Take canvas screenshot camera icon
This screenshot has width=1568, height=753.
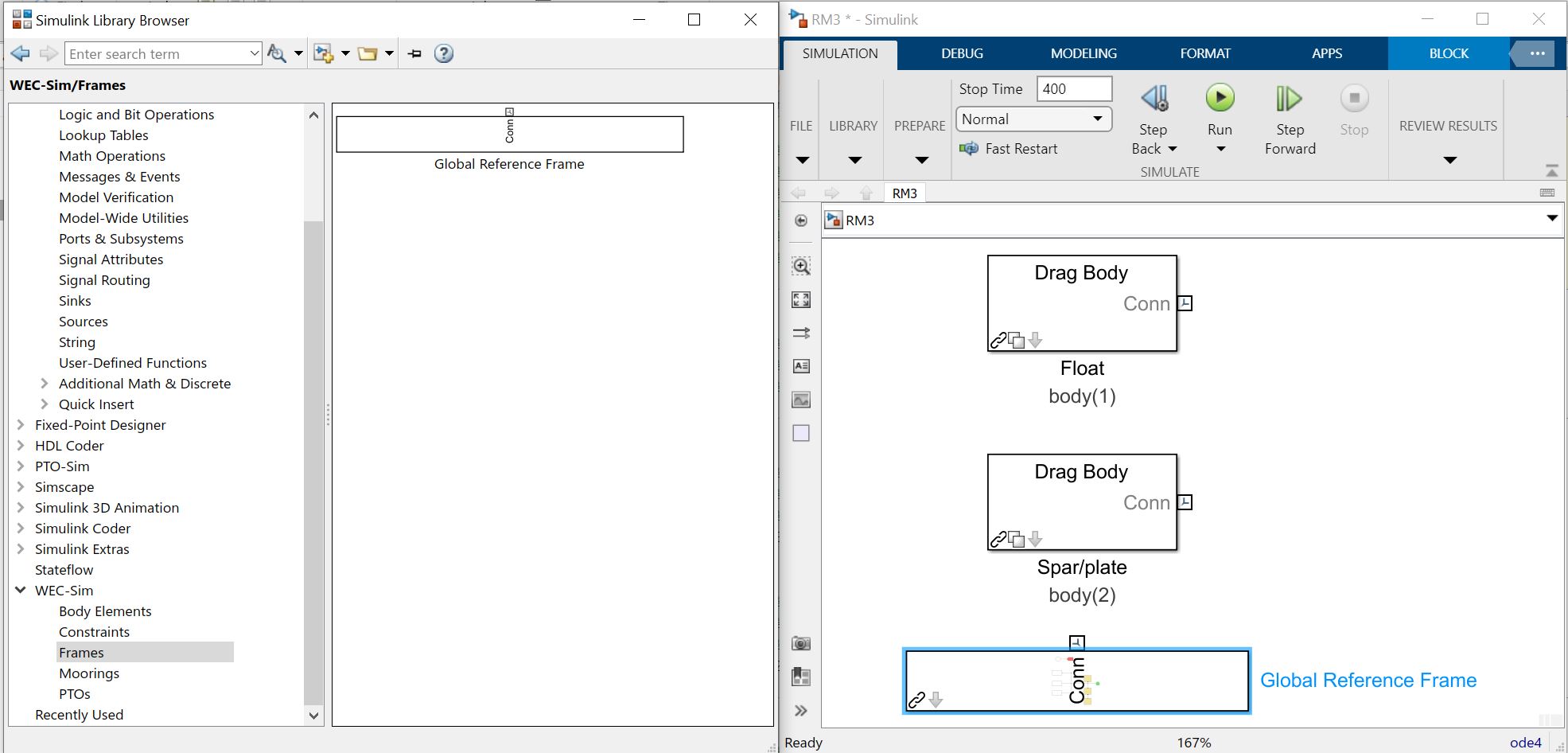pyautogui.click(x=801, y=643)
